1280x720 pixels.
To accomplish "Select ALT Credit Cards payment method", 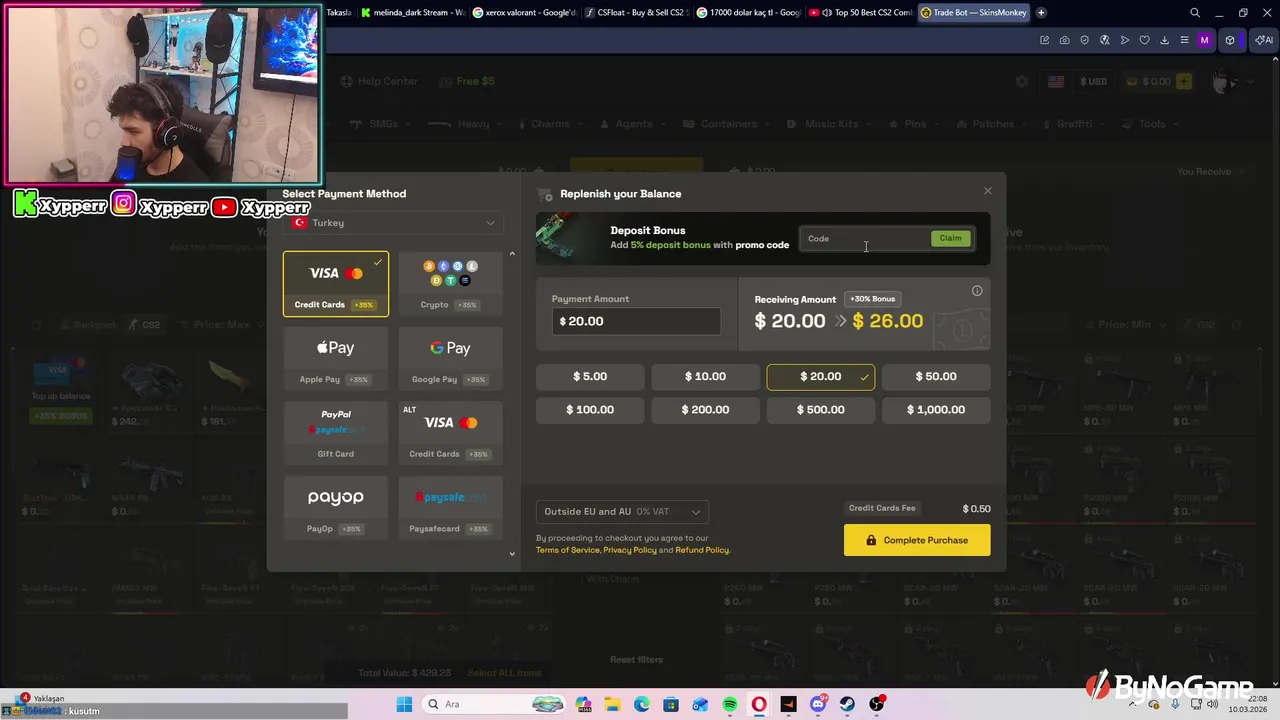I will pyautogui.click(x=450, y=433).
